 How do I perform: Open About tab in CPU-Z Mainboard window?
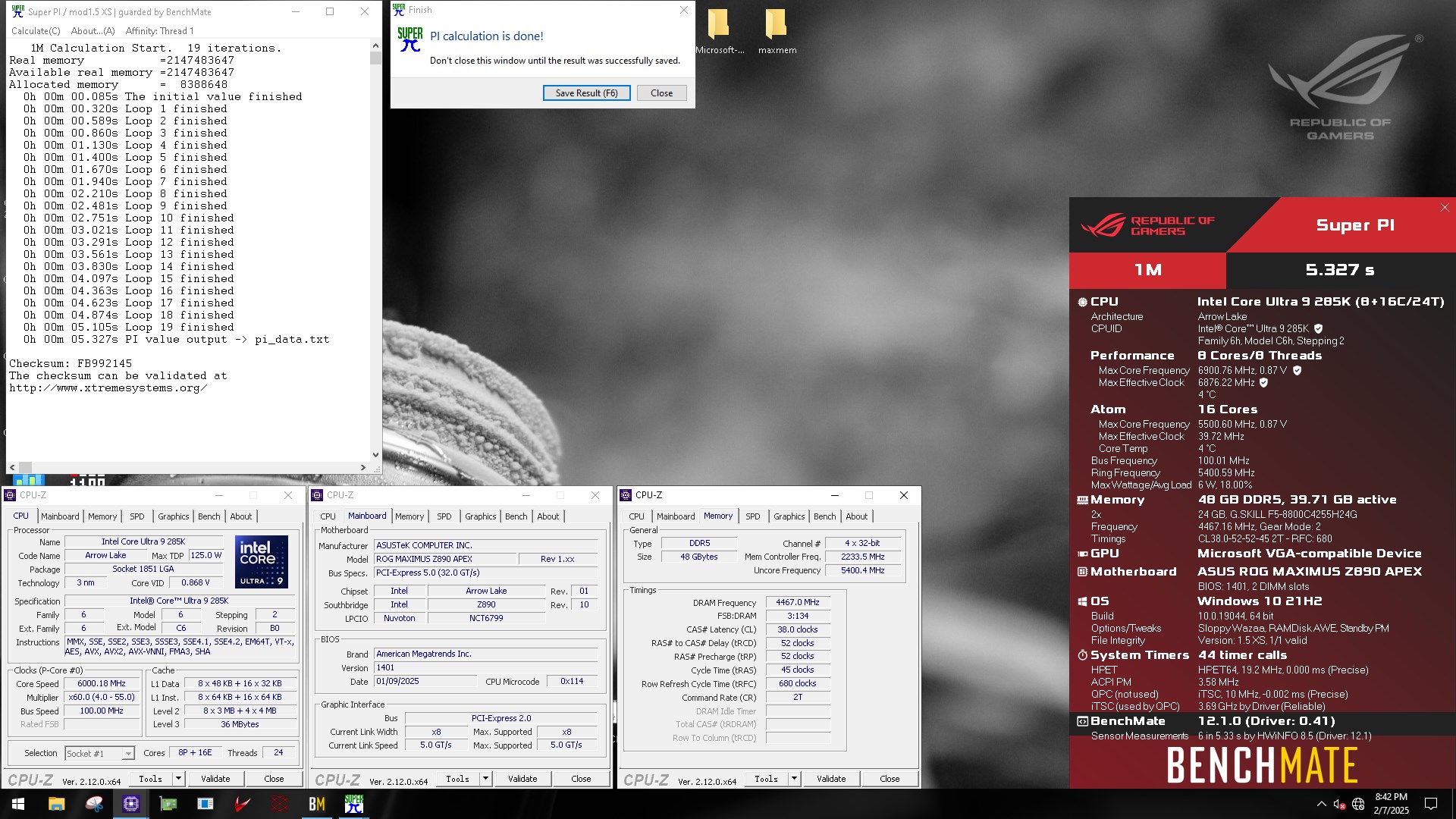548,516
